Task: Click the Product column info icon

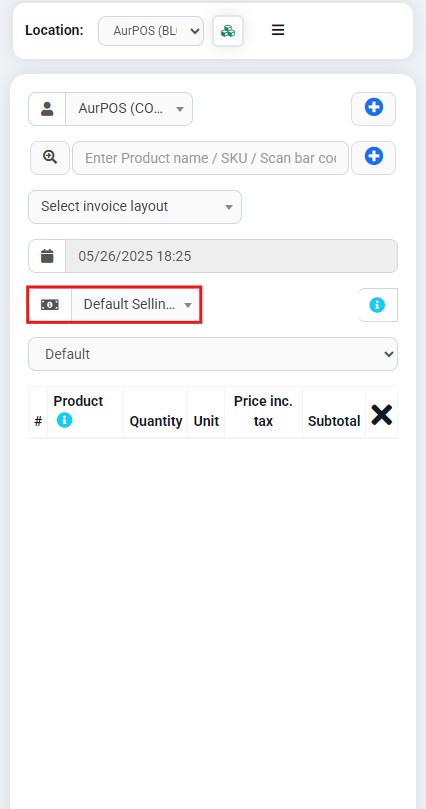Action: [x=64, y=420]
